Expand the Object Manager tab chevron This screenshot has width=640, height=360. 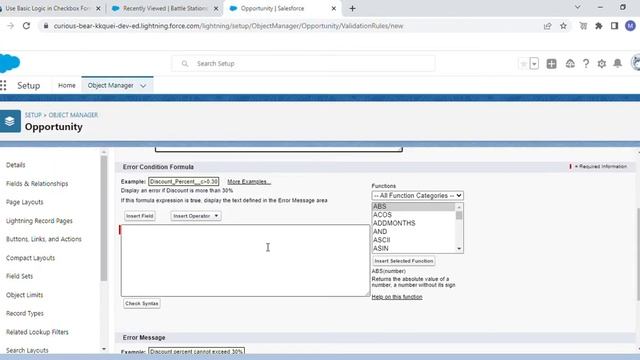tap(143, 86)
